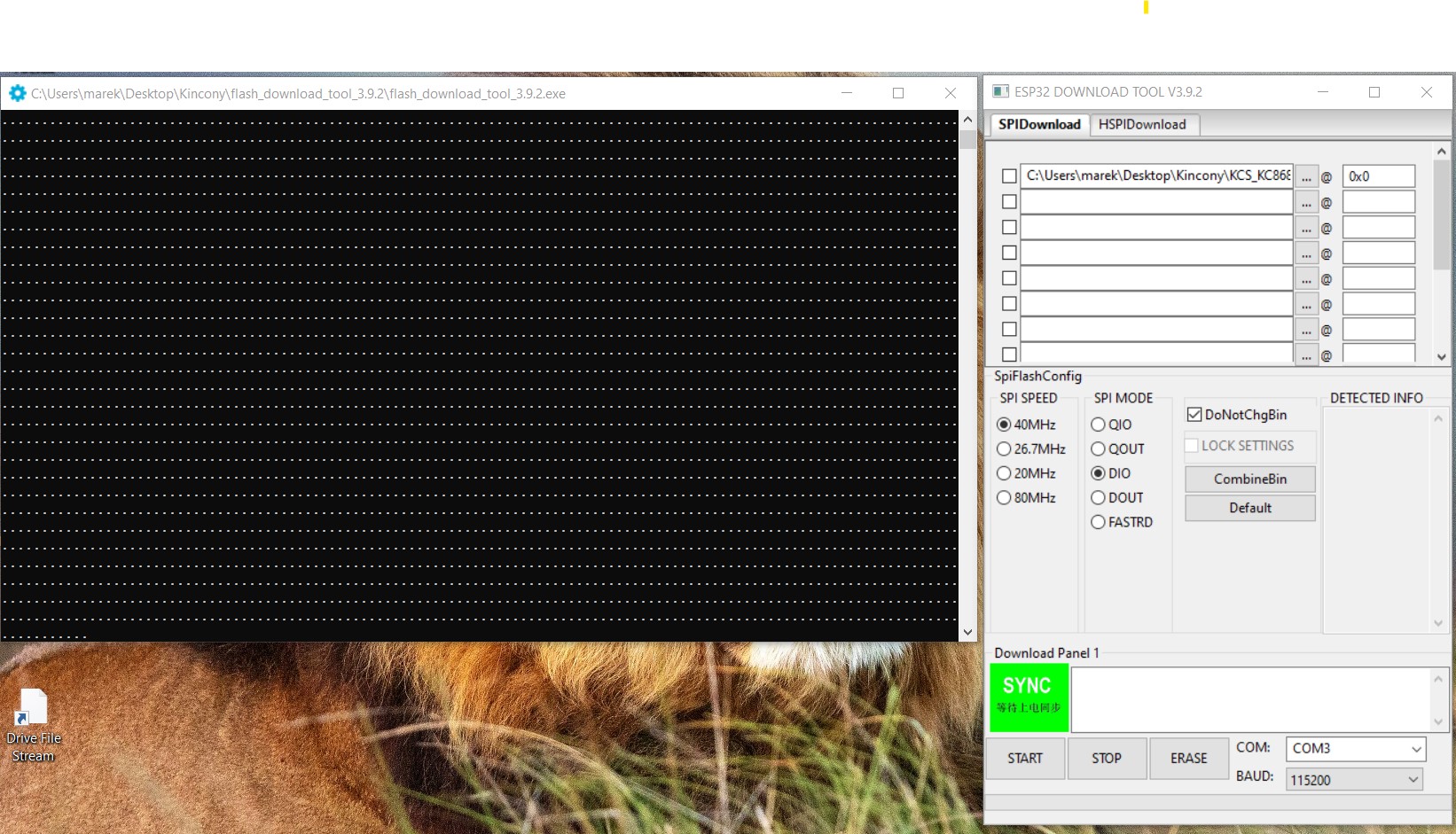Click the console window gear icon
This screenshot has height=834, width=1456.
click(17, 93)
